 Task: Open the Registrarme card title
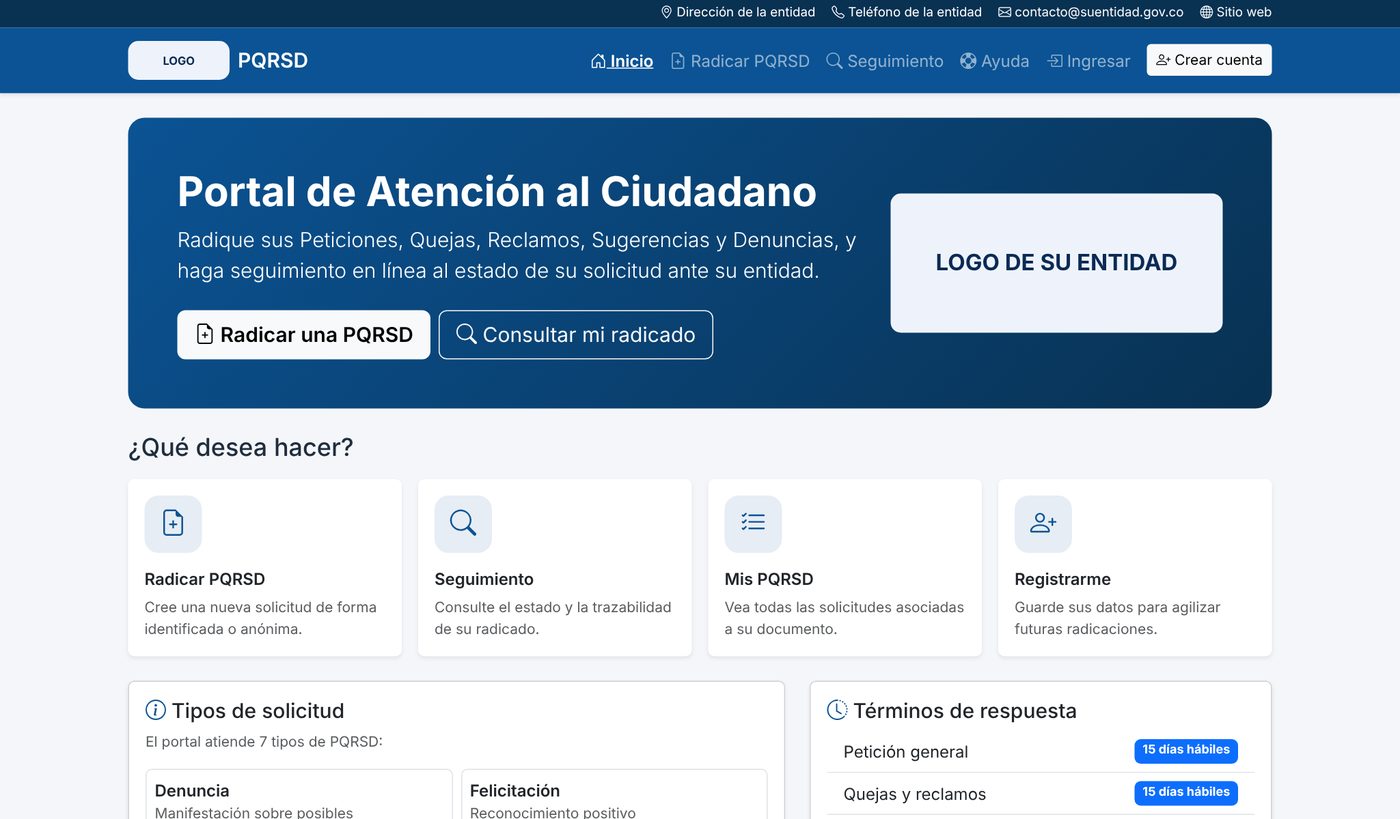(x=1063, y=579)
